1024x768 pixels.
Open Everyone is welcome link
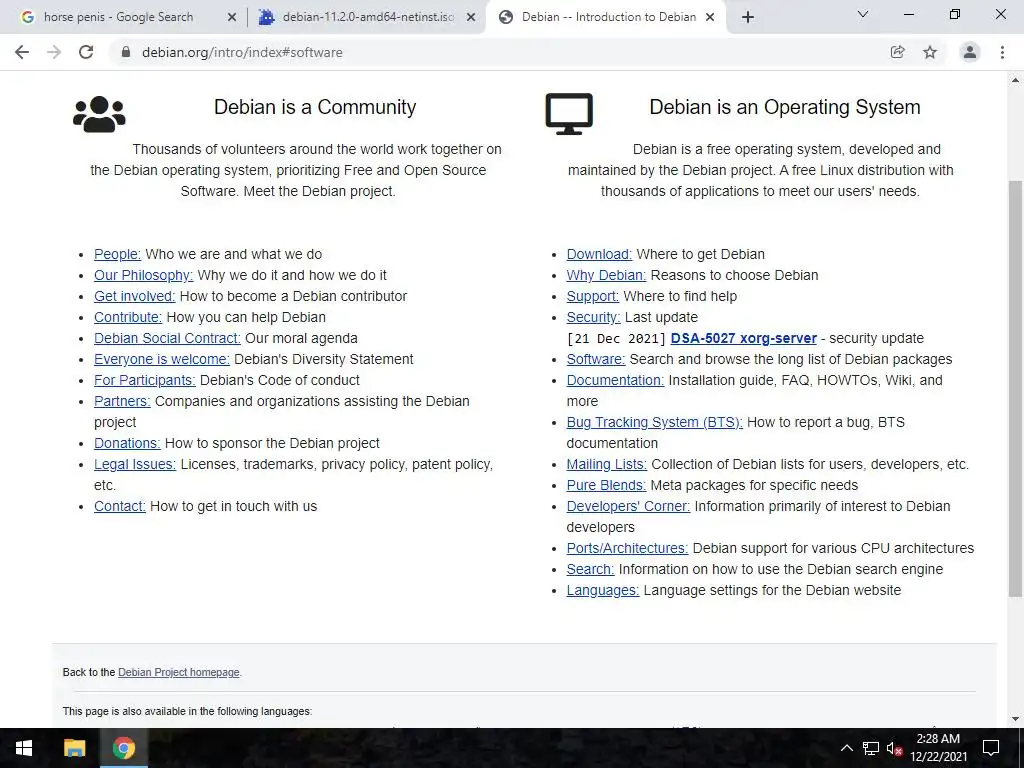[x=162, y=359]
